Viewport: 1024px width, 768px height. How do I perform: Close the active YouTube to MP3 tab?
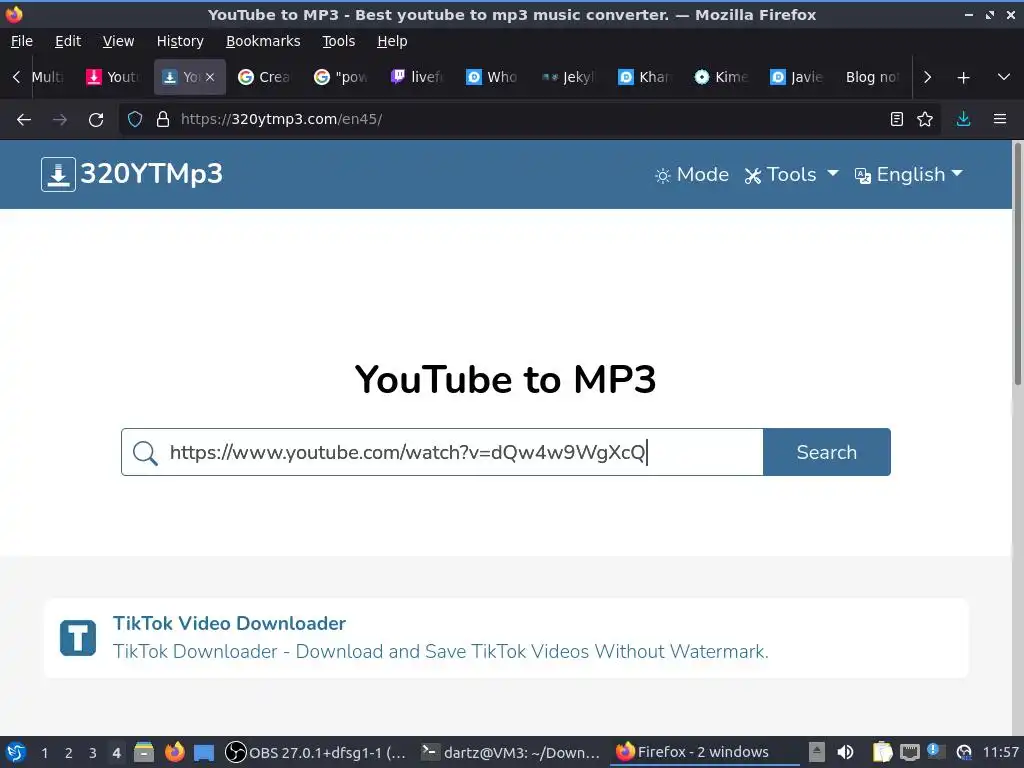(210, 77)
